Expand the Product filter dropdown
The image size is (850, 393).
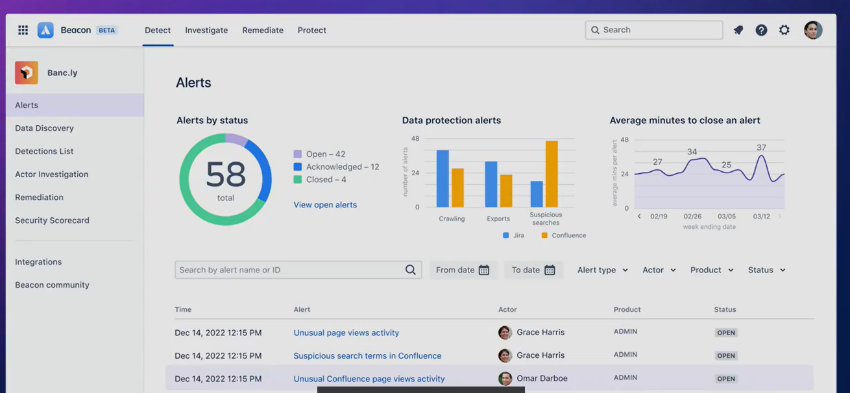tap(712, 270)
